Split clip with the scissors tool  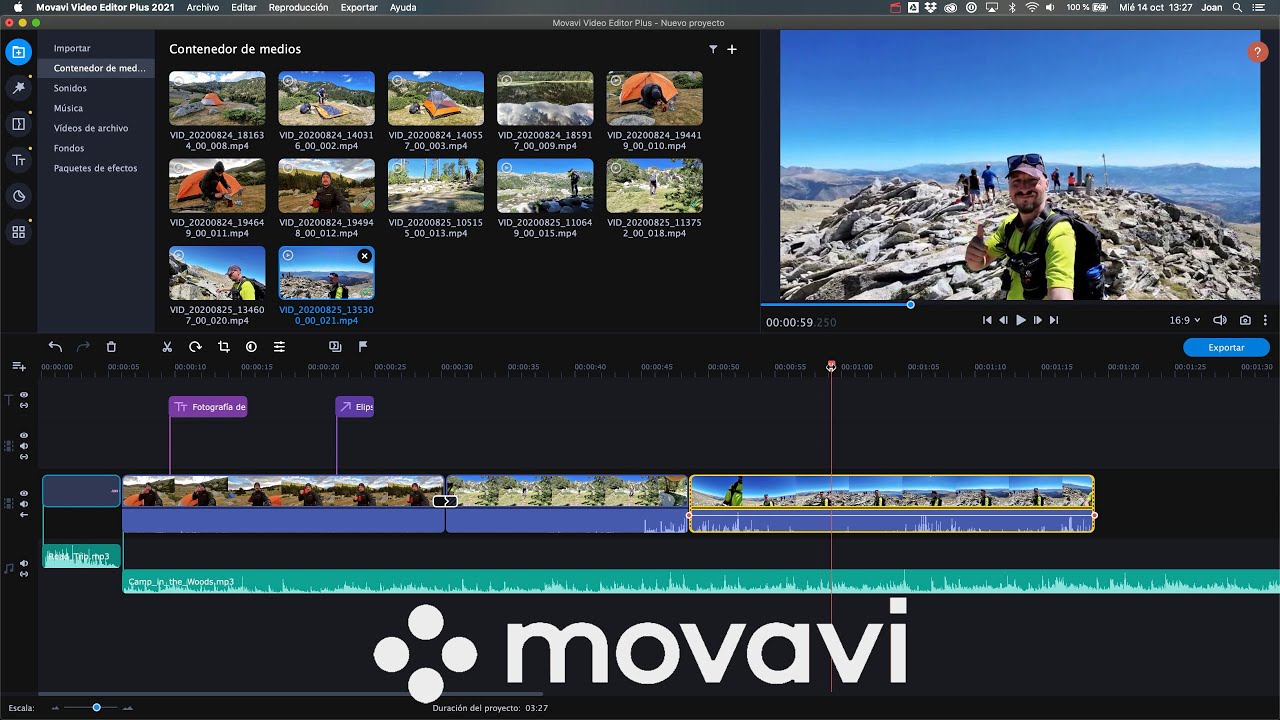coord(167,347)
